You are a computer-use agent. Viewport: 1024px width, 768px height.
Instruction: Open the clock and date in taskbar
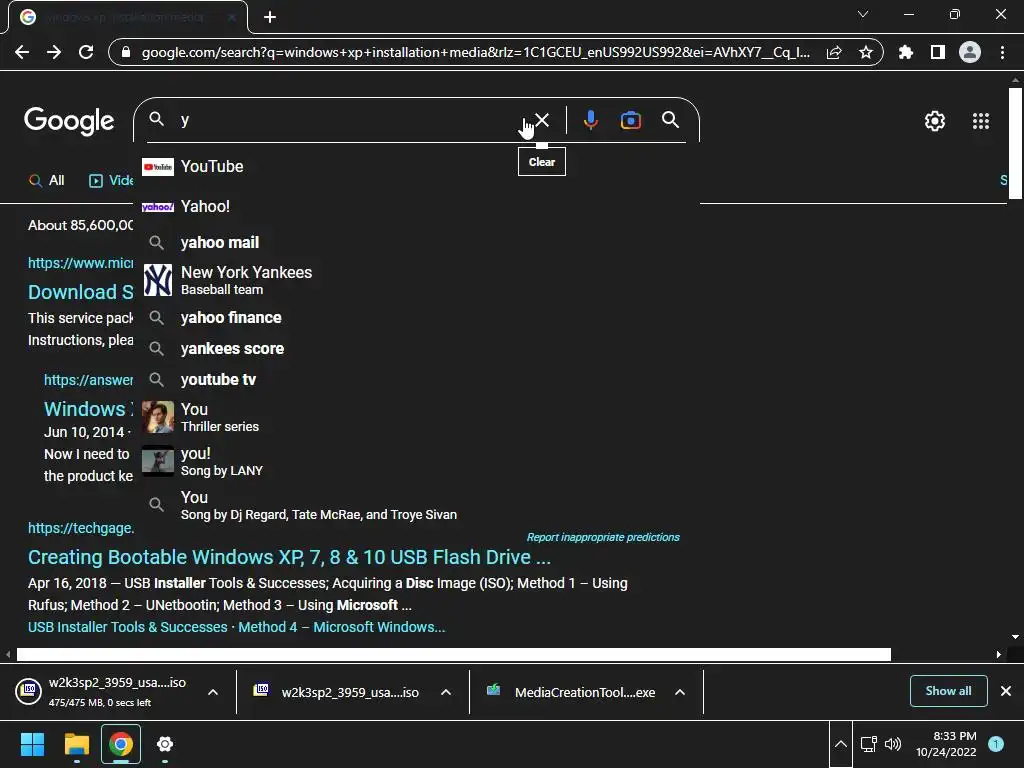click(x=946, y=744)
